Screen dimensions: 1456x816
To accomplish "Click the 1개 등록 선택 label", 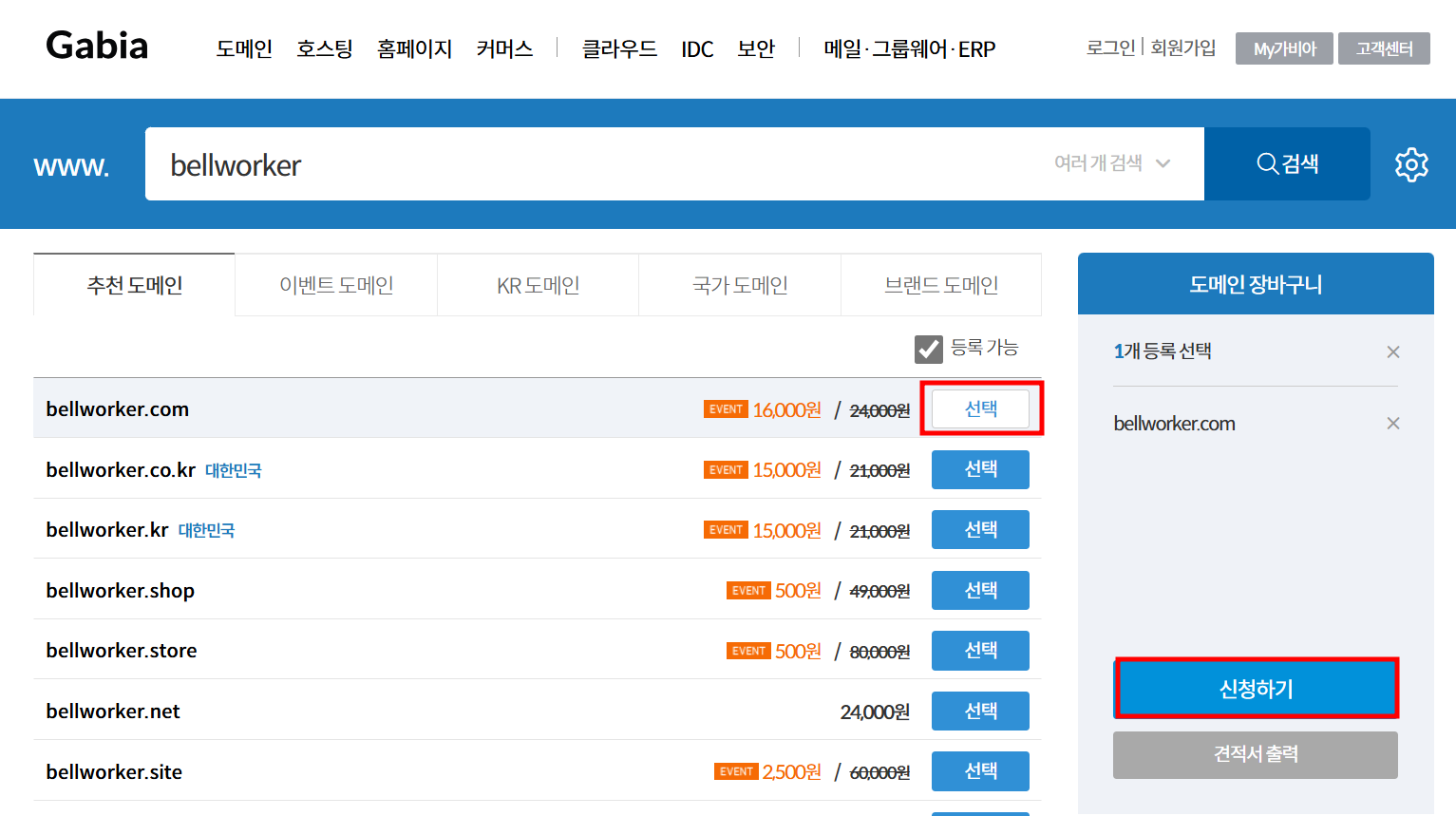I will 1163,351.
